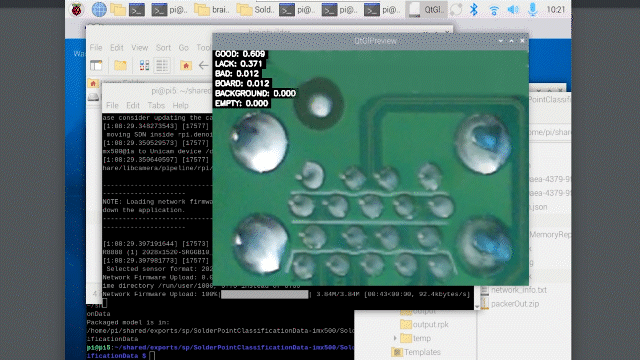Expand the temp folder tree node
This screenshot has height=360, width=640.
tap(395, 338)
